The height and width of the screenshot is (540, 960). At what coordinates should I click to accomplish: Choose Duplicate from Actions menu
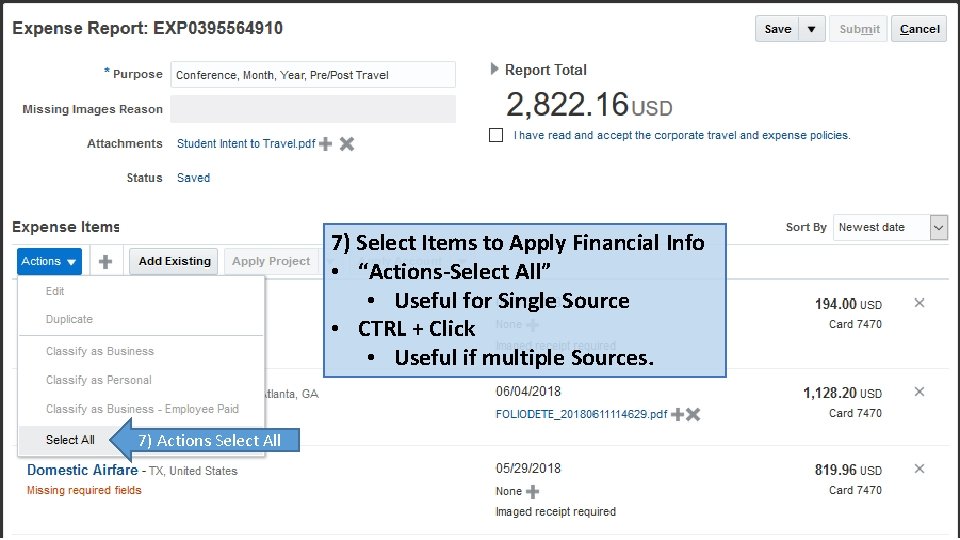(69, 320)
